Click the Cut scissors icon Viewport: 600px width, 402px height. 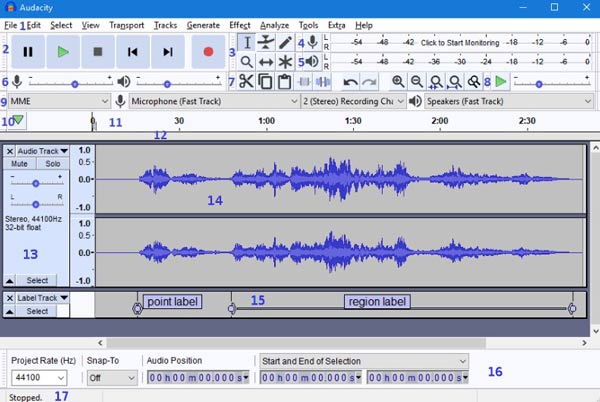(247, 82)
